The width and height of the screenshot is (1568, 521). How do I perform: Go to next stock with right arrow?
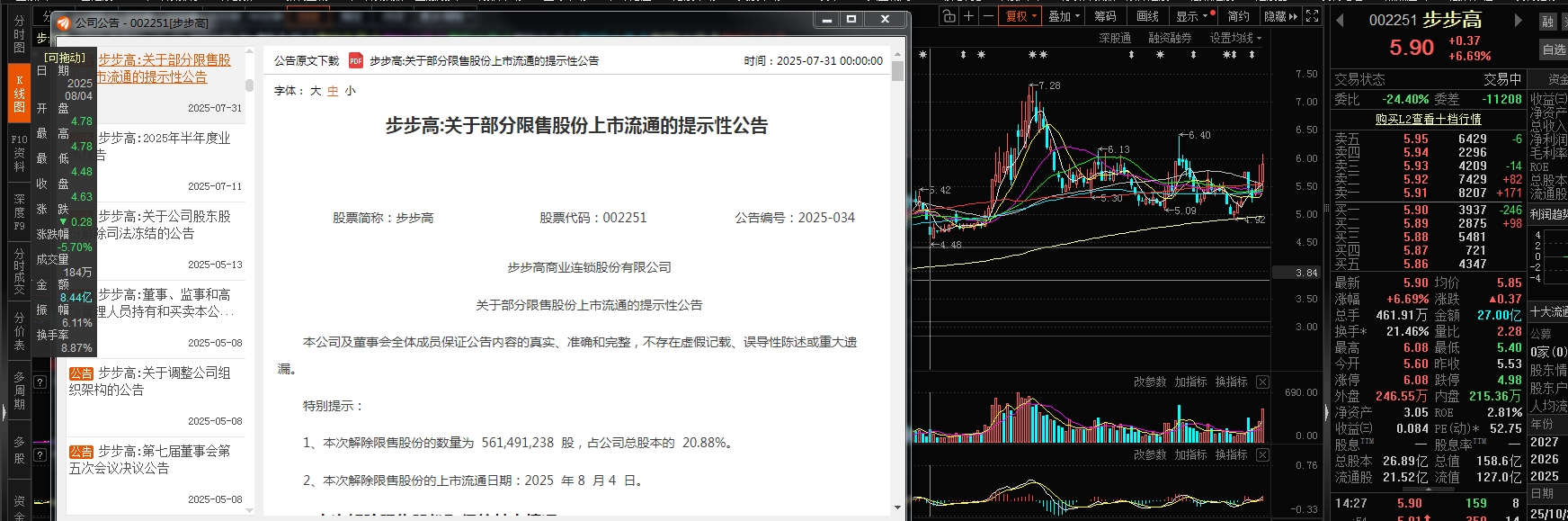coord(1519,21)
